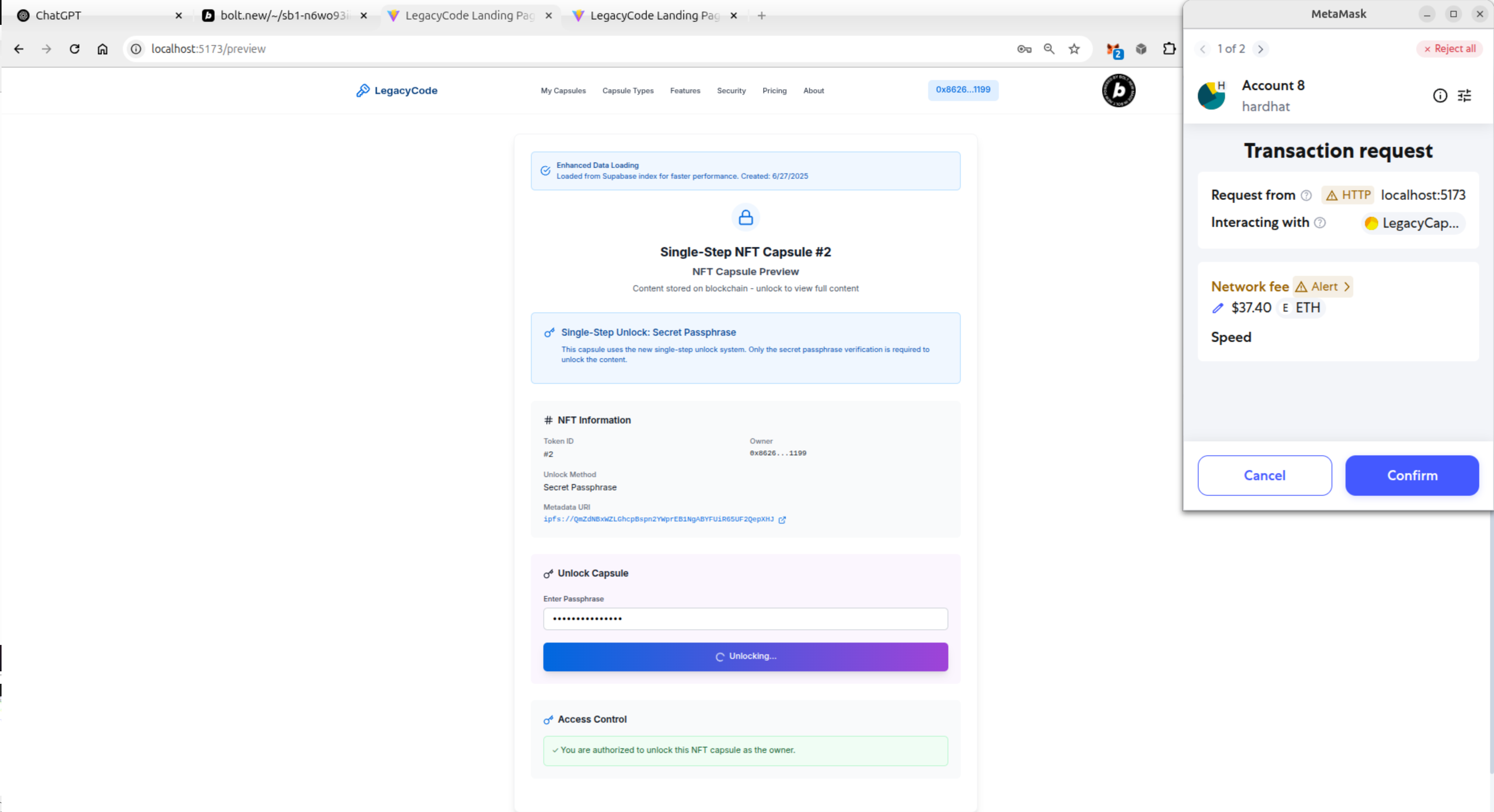Reject all pending MetaMask requests

coord(1449,49)
